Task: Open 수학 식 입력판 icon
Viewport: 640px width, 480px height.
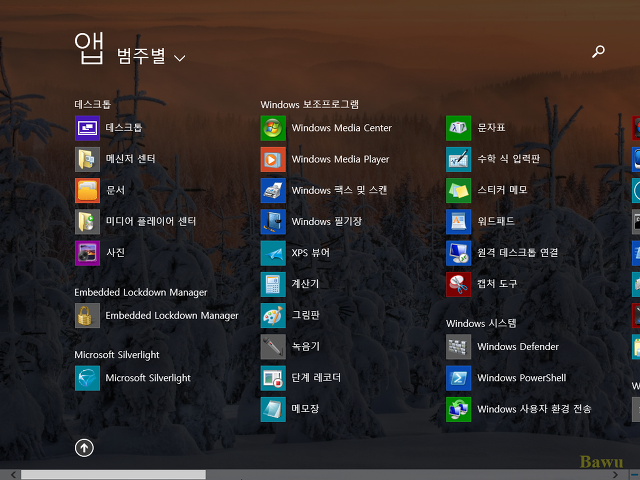Action: 458,159
